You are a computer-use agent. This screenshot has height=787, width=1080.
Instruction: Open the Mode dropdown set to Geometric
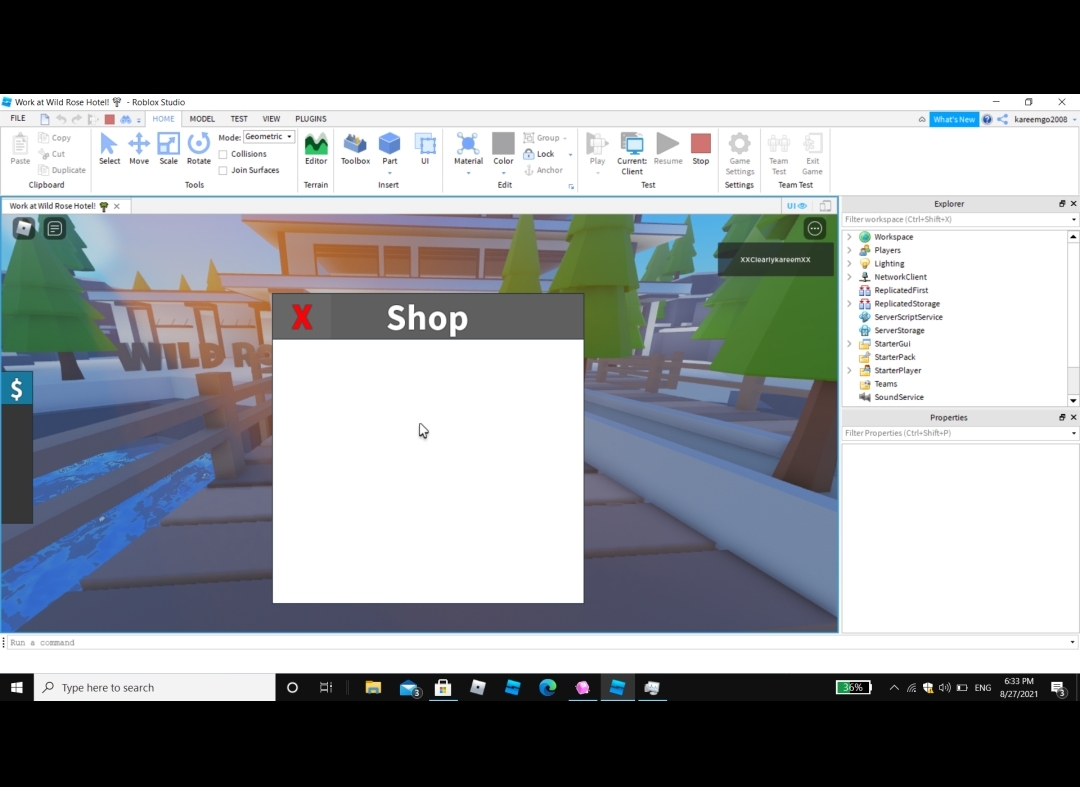[266, 136]
